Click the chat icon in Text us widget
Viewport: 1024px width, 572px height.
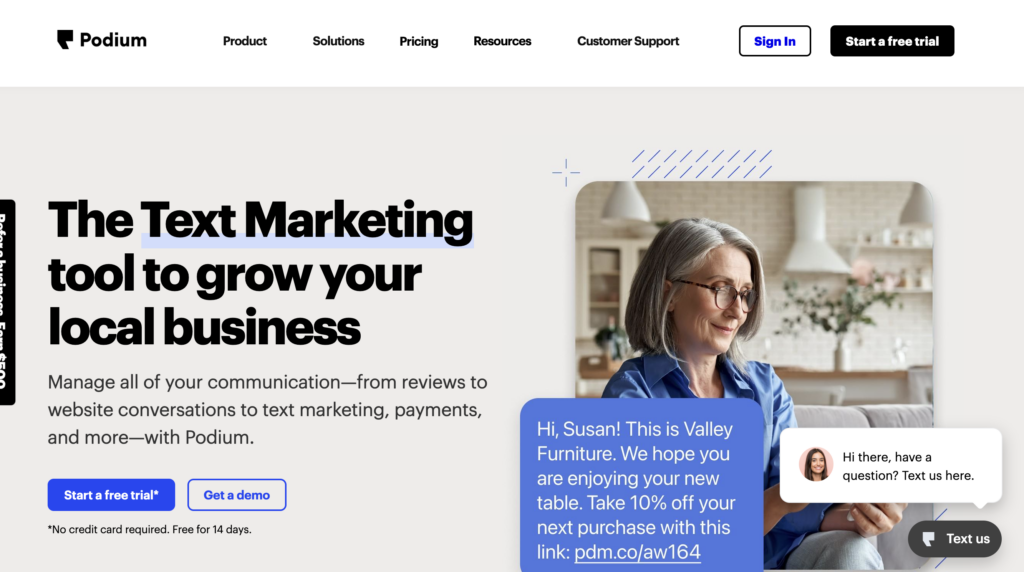pos(928,539)
